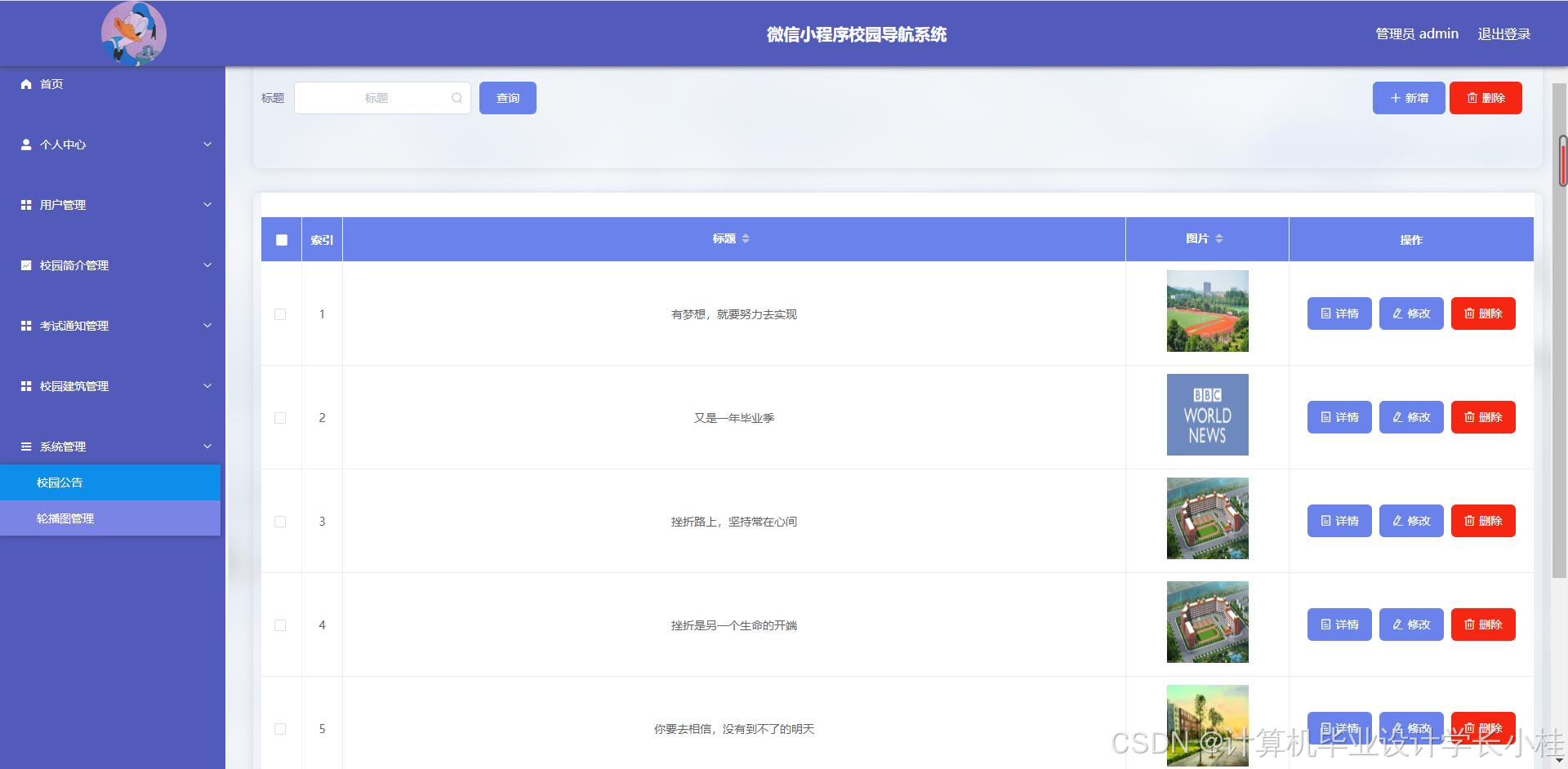This screenshot has height=769, width=1568.
Task: Click the person icon beside 个人中心
Action: [x=26, y=144]
